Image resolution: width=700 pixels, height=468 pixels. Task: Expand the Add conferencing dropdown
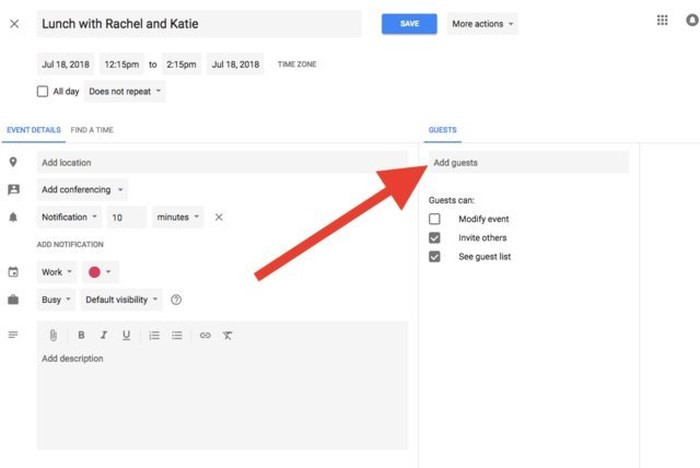click(83, 189)
